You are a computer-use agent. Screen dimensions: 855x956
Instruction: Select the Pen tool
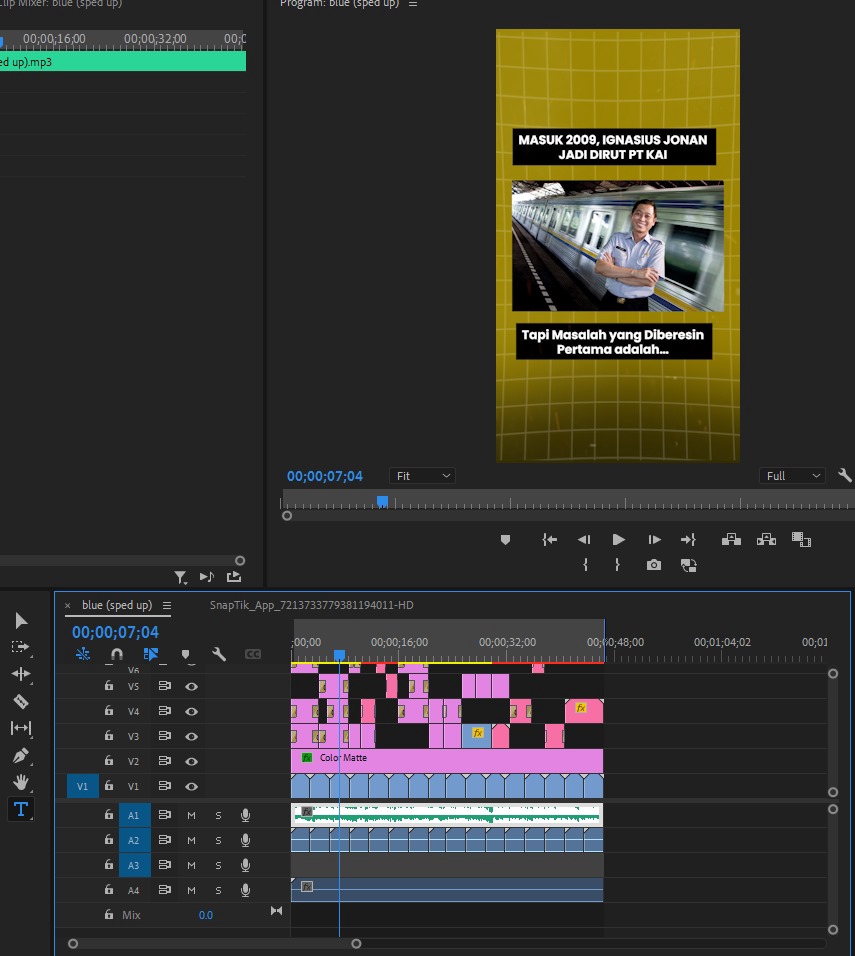point(20,755)
